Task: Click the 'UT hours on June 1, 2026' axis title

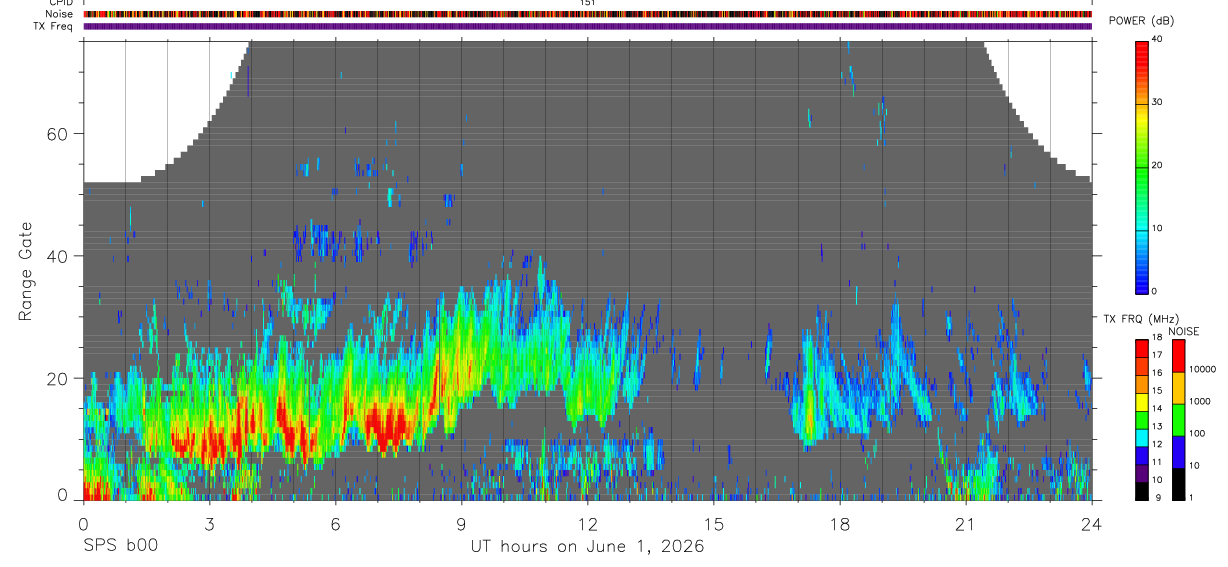Action: click(587, 547)
